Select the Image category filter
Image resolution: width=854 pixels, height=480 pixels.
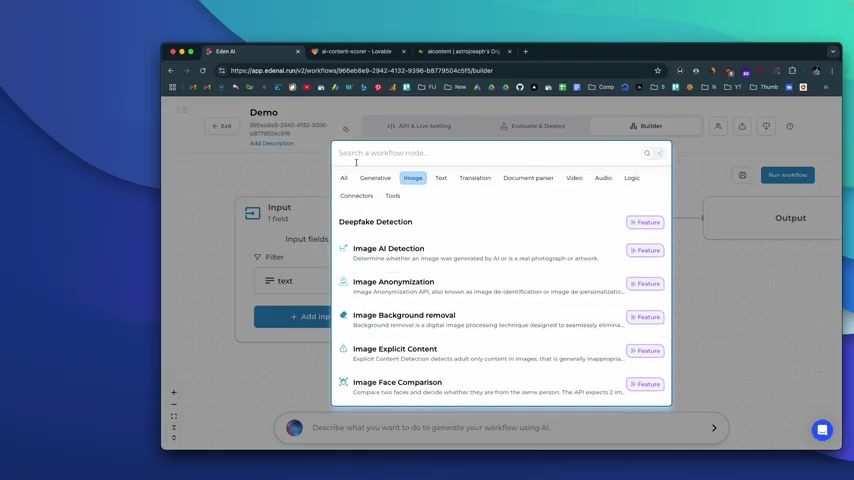tap(413, 178)
